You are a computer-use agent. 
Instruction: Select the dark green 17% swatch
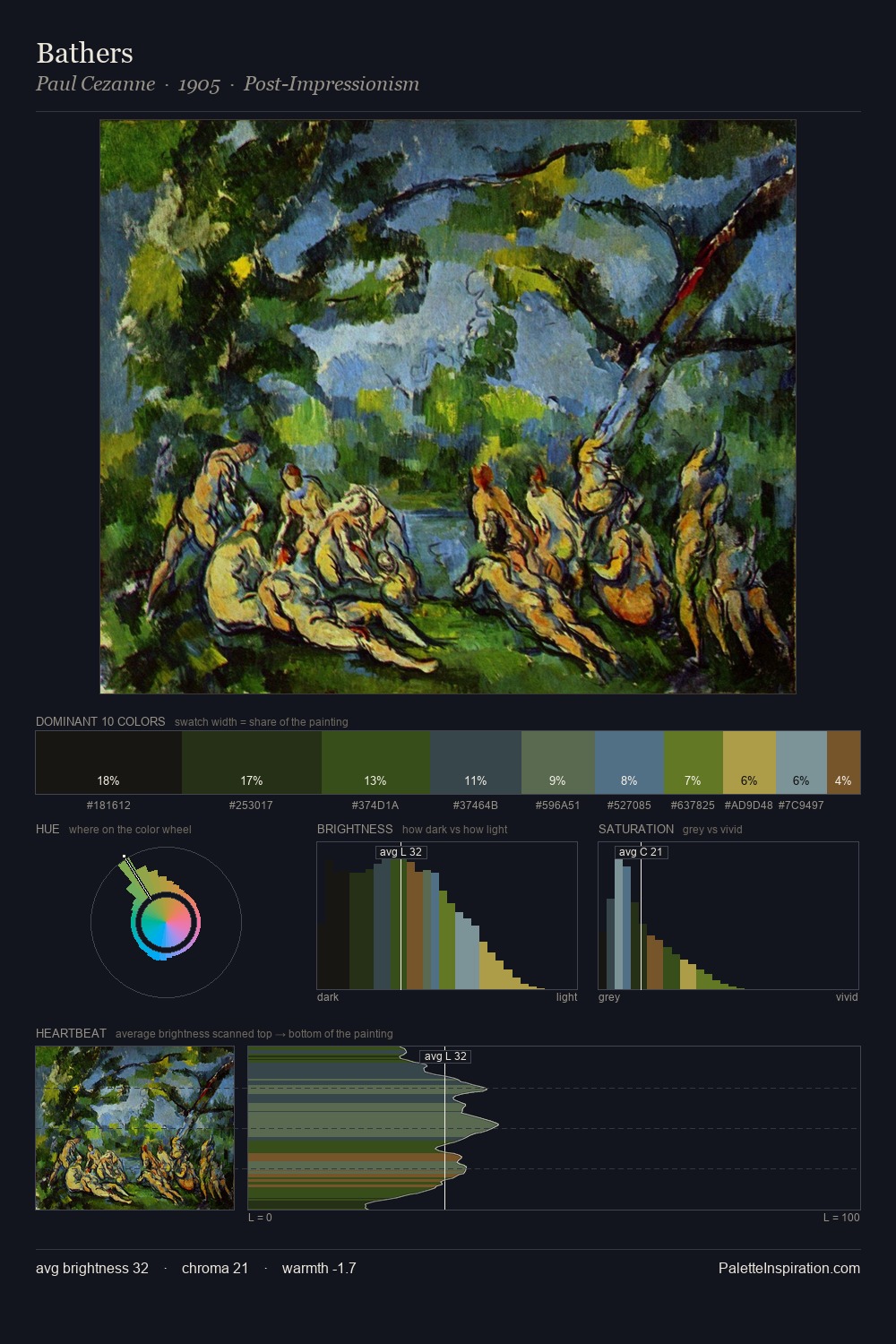click(x=252, y=762)
